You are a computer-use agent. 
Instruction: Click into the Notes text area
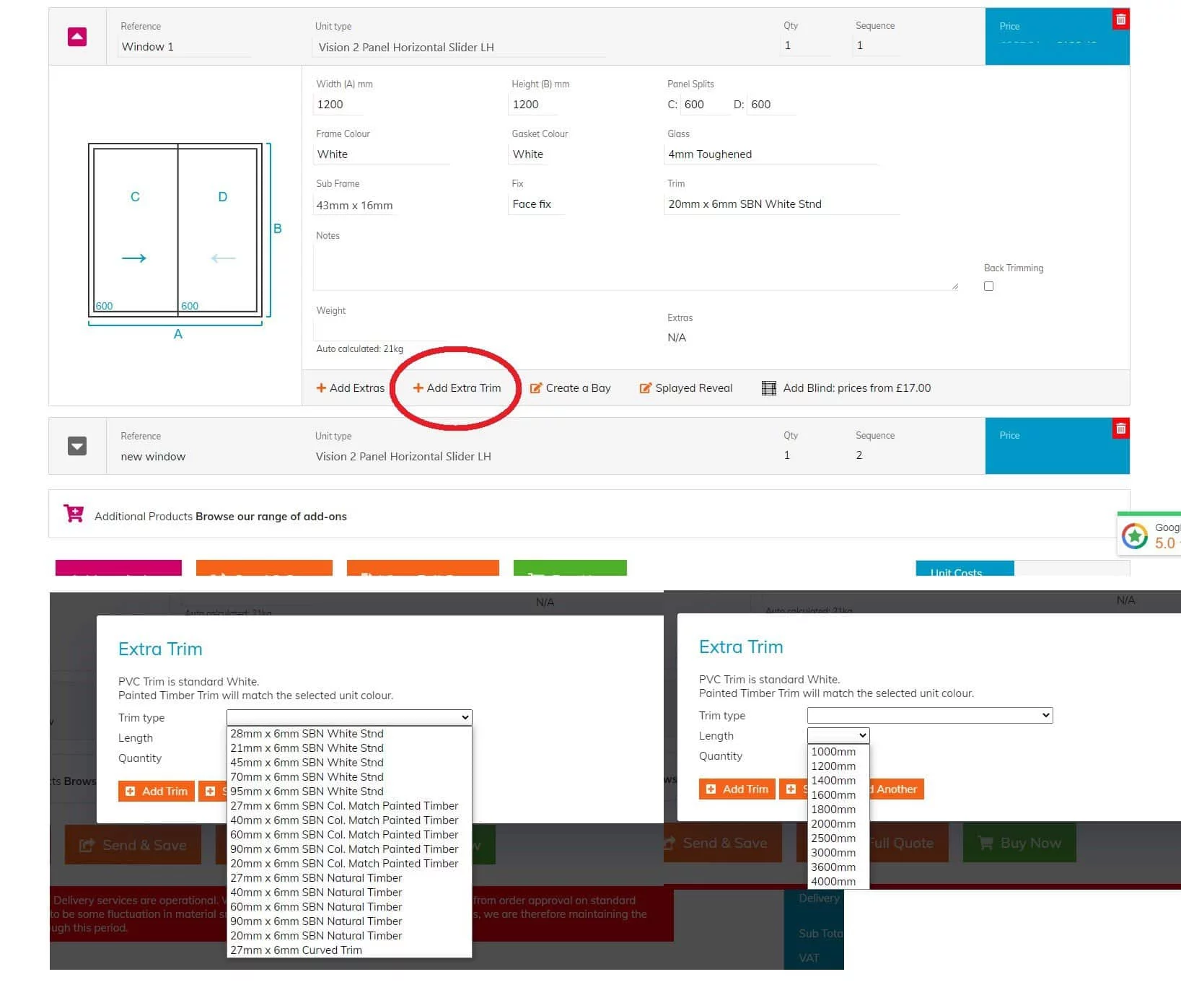tap(635, 267)
